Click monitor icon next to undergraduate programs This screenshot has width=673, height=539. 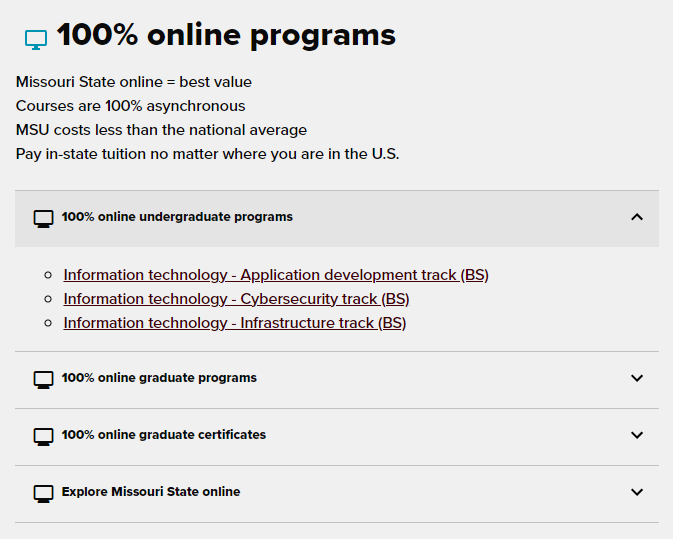click(x=43, y=218)
